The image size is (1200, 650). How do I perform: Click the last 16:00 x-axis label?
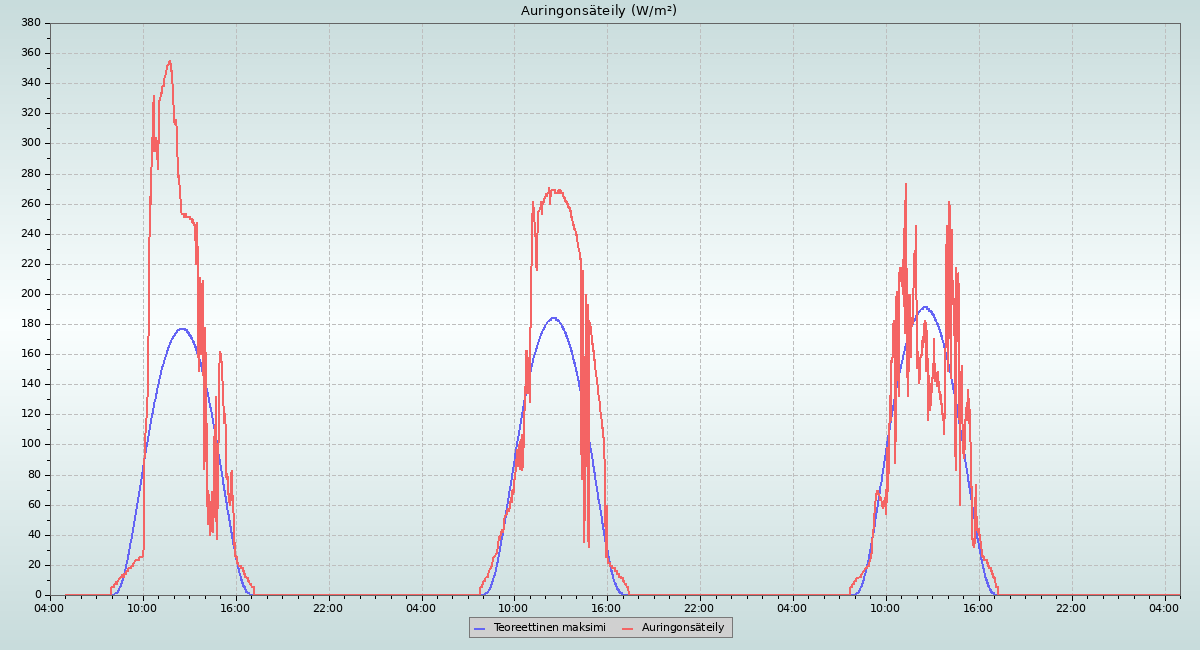(978, 608)
